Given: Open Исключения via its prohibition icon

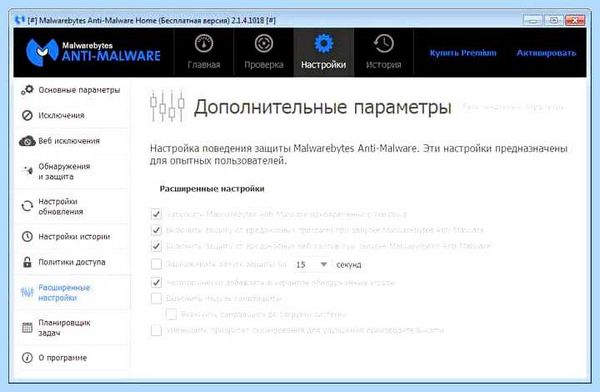Looking at the screenshot, I should [x=27, y=115].
